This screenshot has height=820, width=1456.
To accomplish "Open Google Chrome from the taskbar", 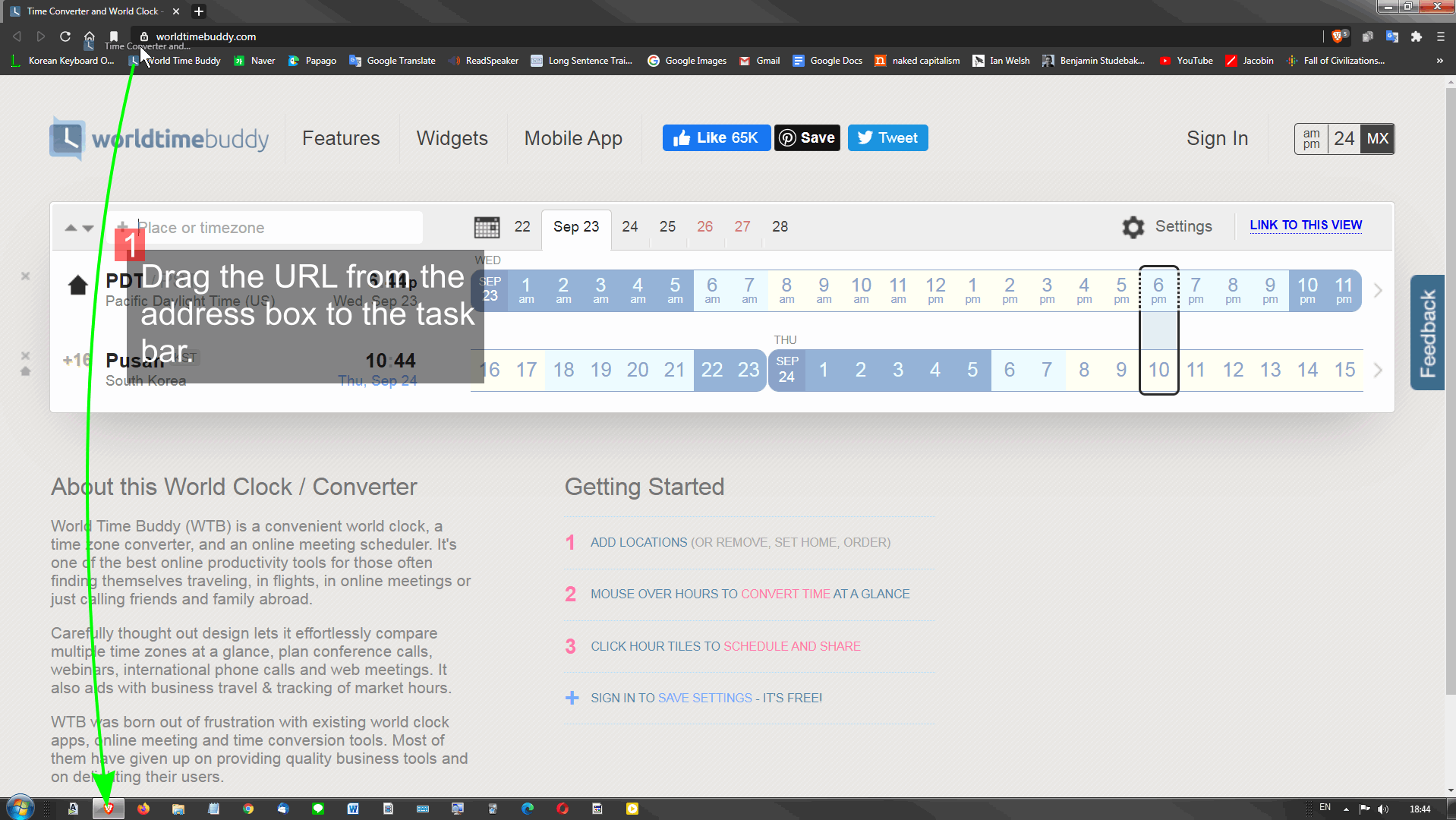I will click(248, 809).
